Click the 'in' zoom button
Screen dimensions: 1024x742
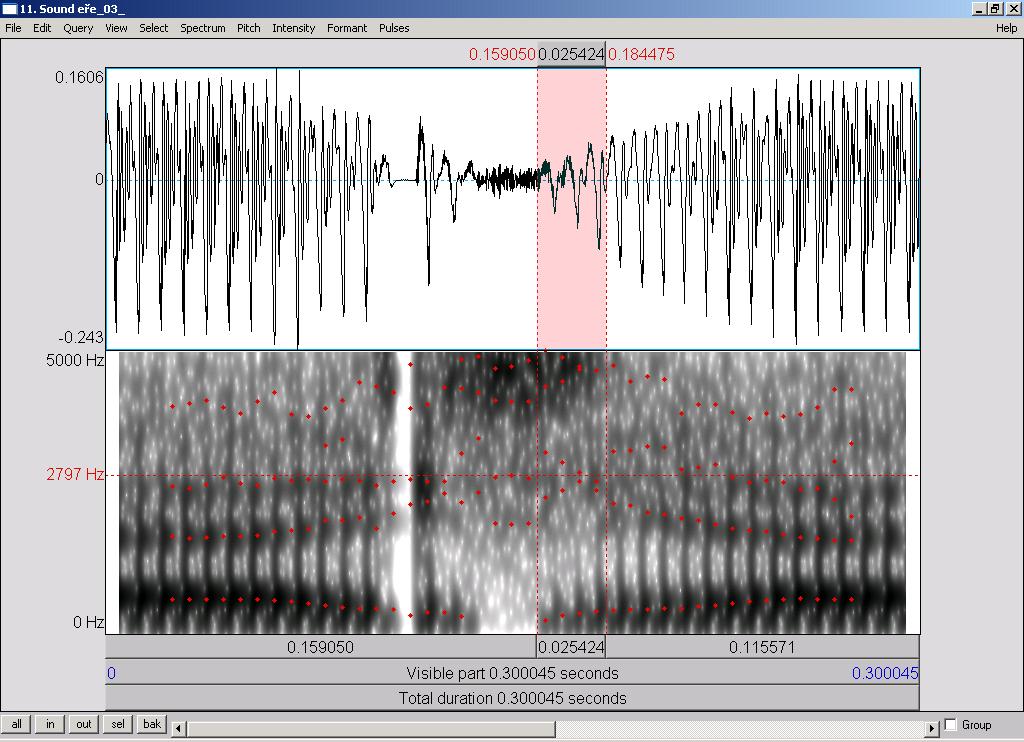click(50, 724)
